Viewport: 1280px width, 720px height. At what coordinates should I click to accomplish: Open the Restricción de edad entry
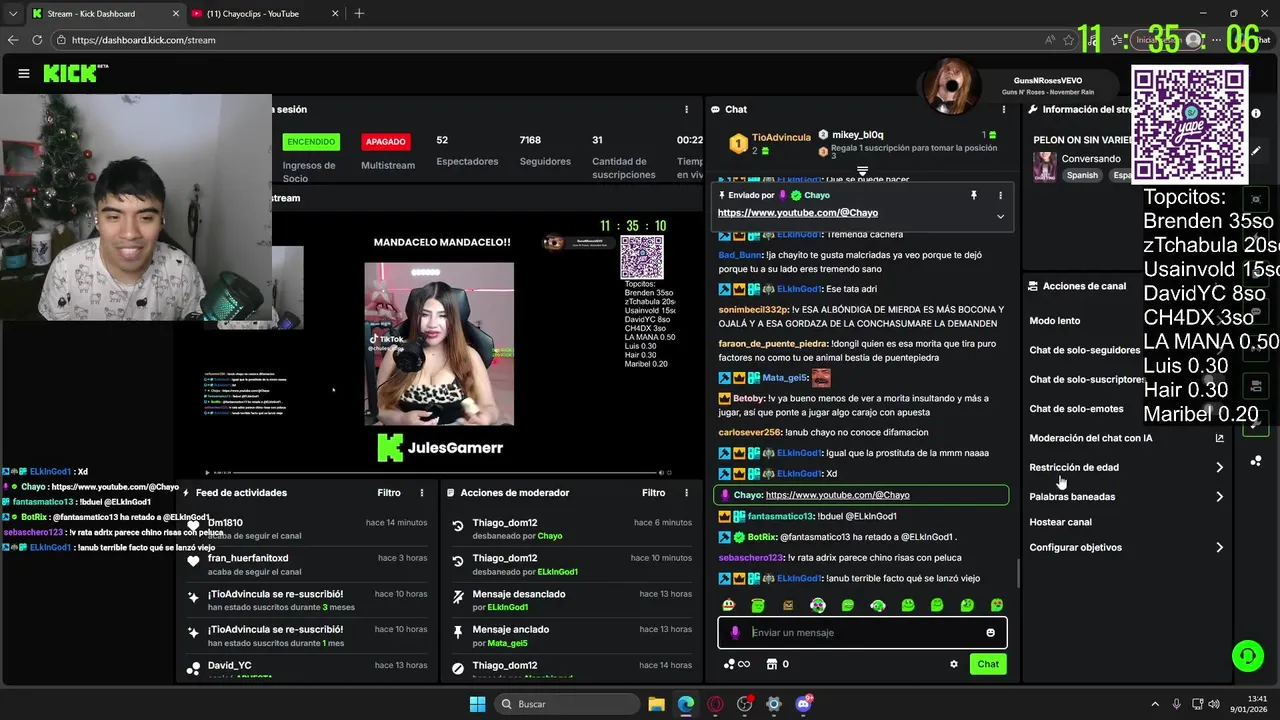(1074, 467)
